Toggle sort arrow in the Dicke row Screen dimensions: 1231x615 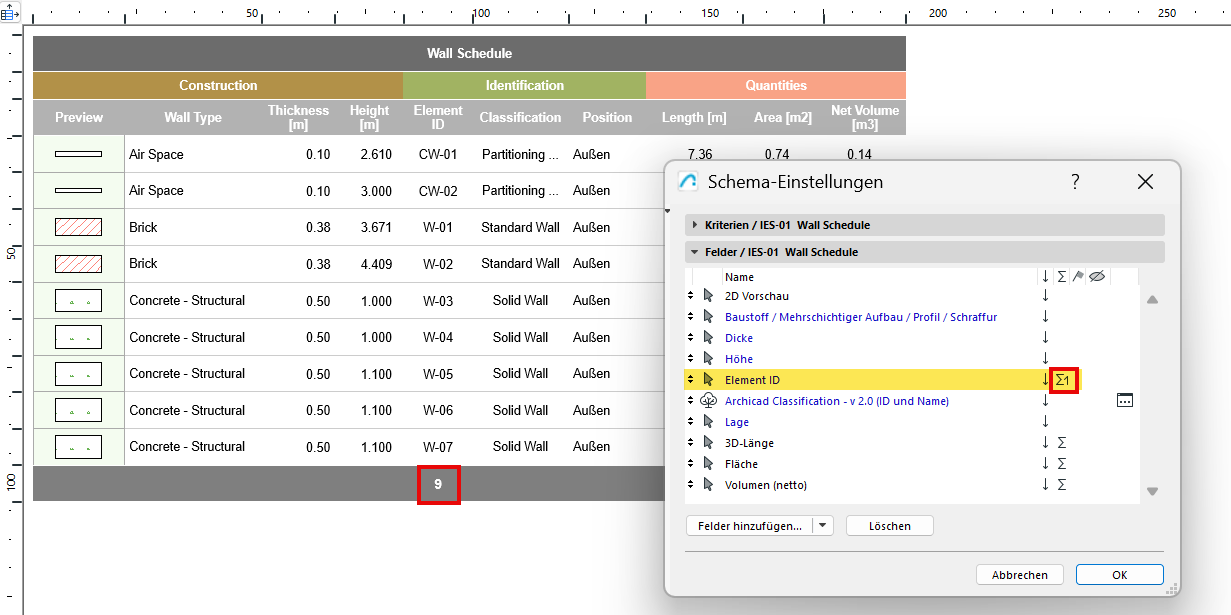pyautogui.click(x=1045, y=338)
